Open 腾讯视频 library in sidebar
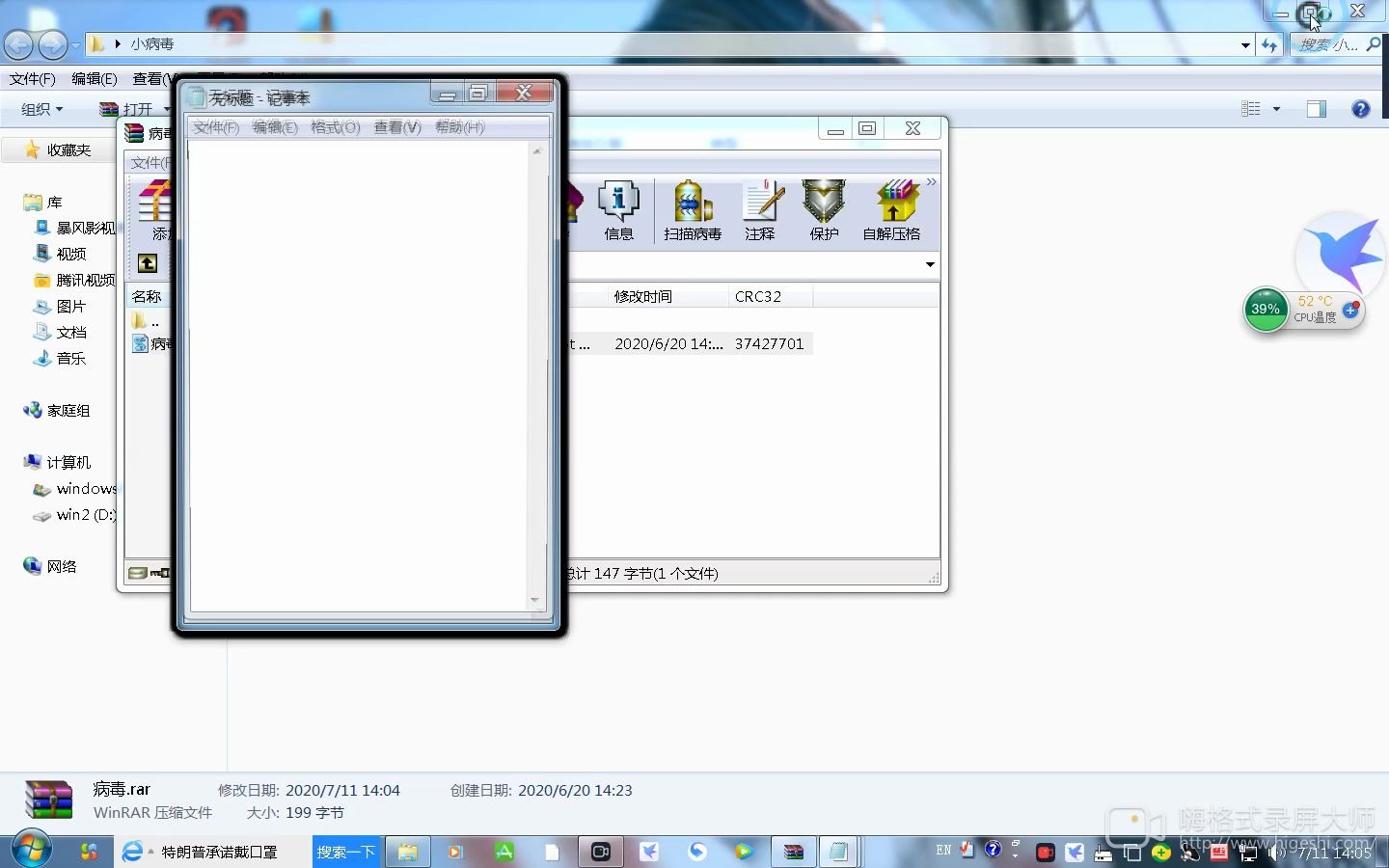Viewport: 1389px width, 868px height. point(75,280)
